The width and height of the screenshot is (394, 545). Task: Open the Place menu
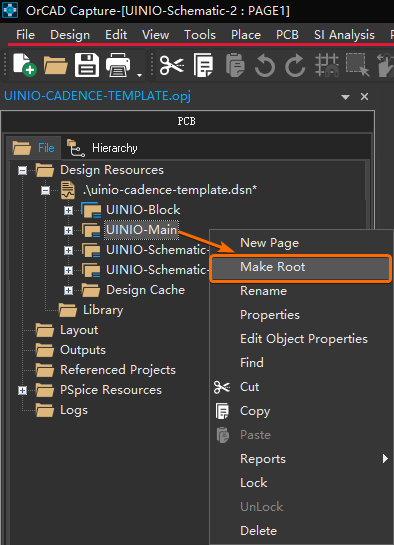pyautogui.click(x=246, y=35)
